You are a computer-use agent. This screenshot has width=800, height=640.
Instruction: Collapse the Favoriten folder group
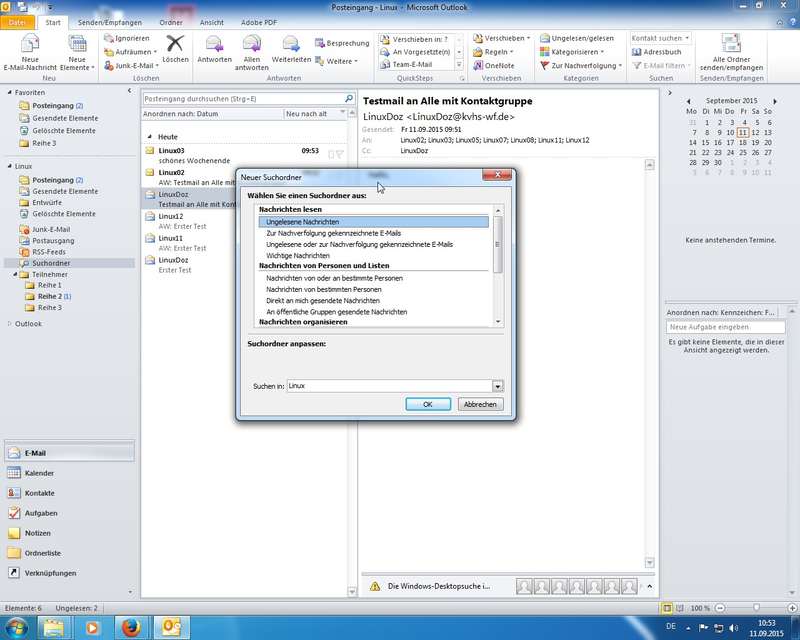pos(9,92)
